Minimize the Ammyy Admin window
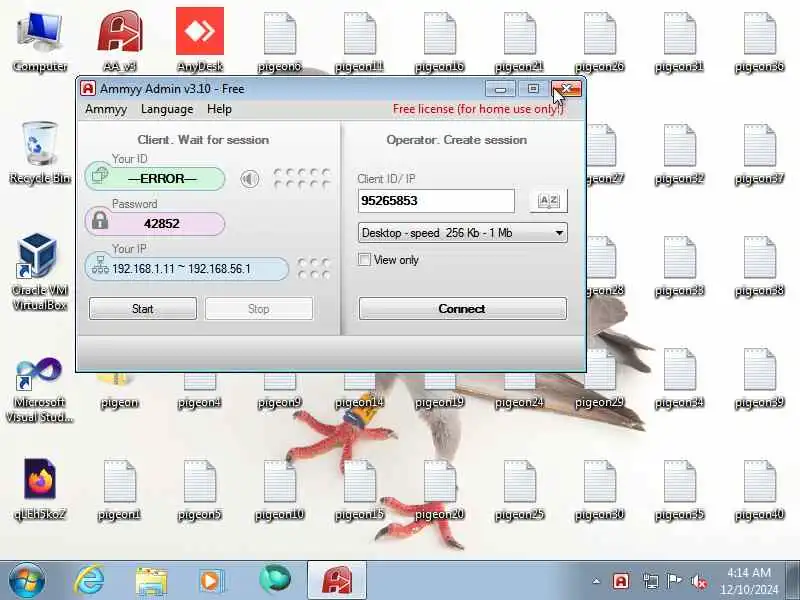 pos(500,89)
